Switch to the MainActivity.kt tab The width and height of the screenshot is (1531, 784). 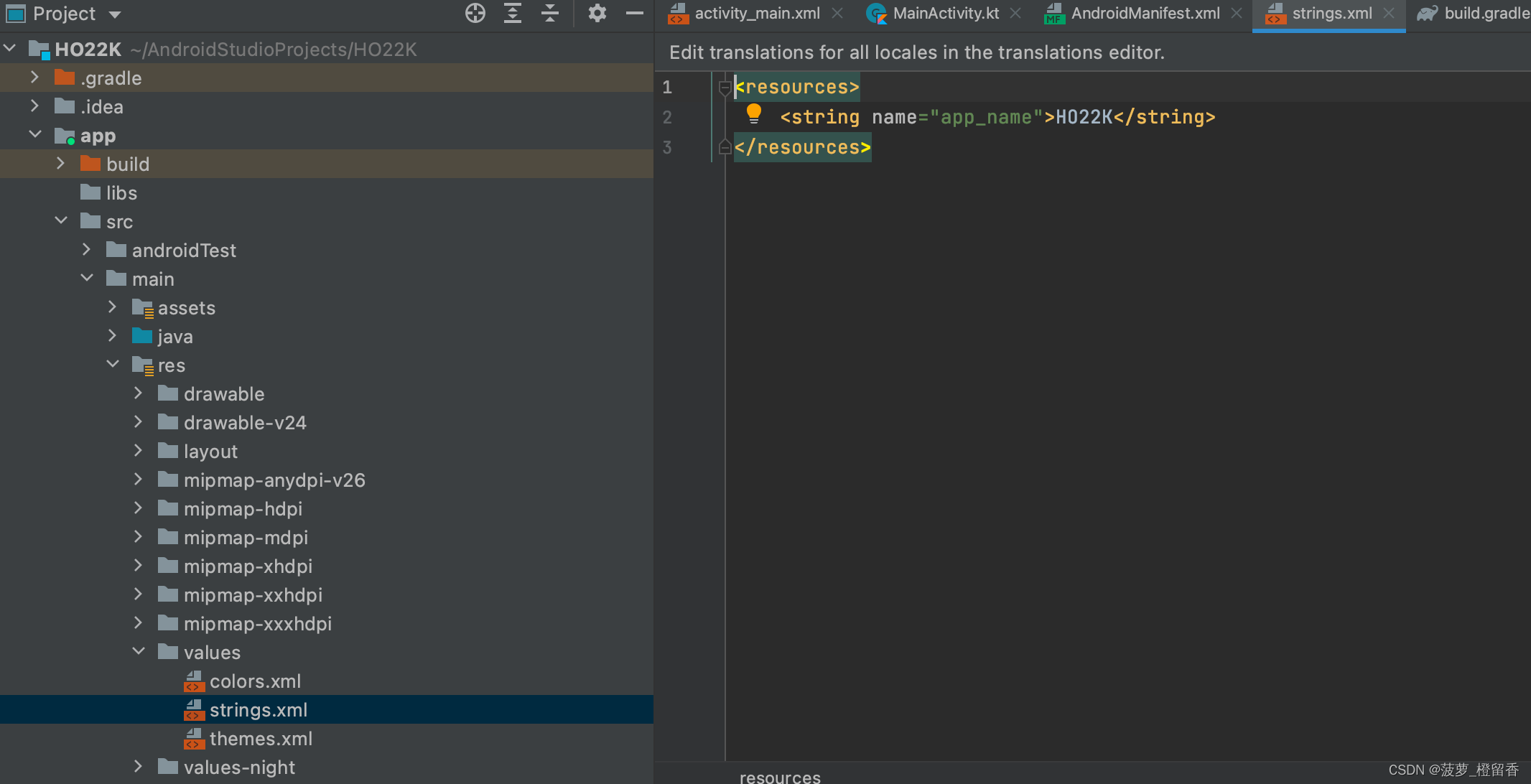click(945, 13)
